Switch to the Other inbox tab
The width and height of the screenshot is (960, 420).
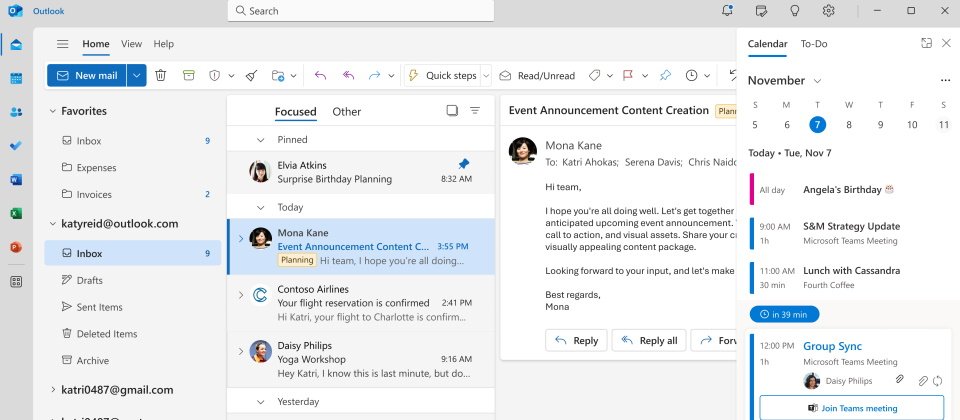click(346, 112)
